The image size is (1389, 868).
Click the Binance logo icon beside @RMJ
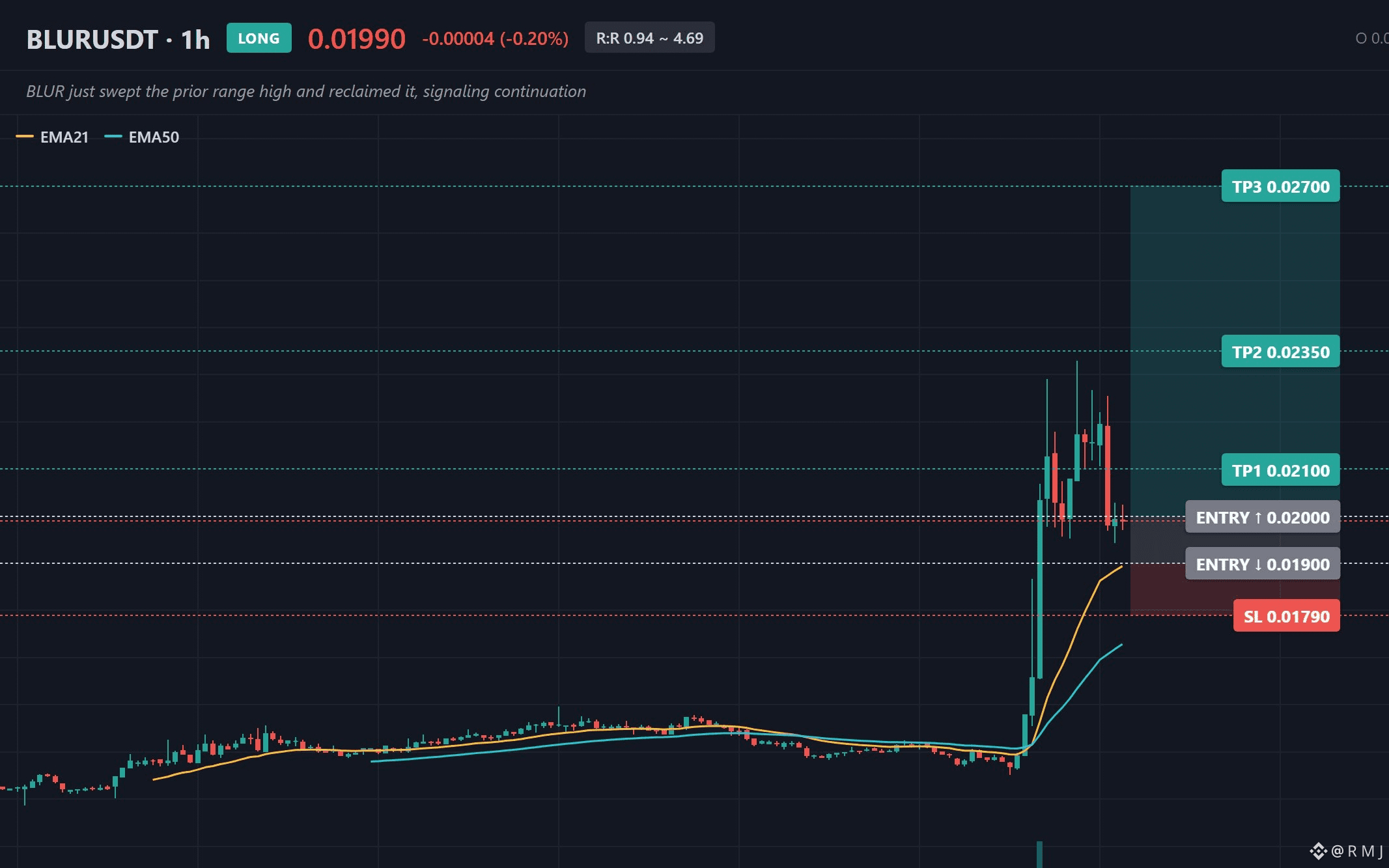1318,850
